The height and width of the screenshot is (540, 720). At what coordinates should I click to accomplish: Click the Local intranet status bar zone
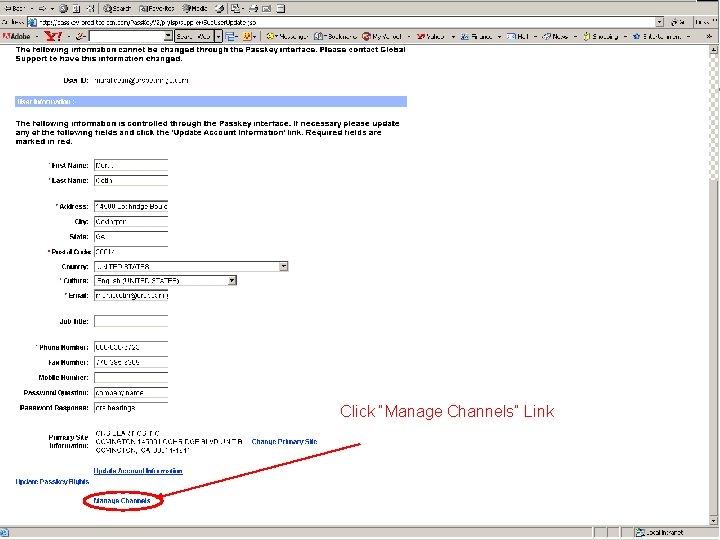(660, 533)
